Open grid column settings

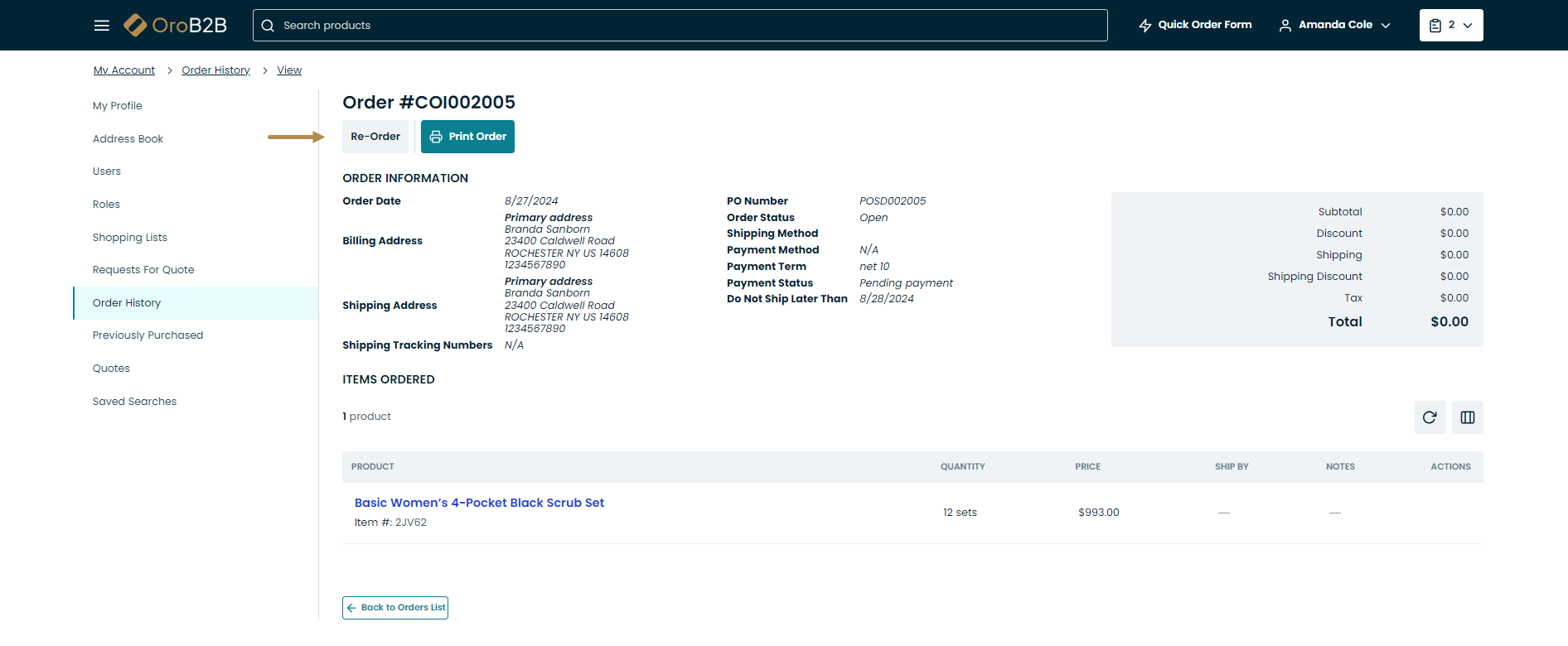coord(1467,417)
